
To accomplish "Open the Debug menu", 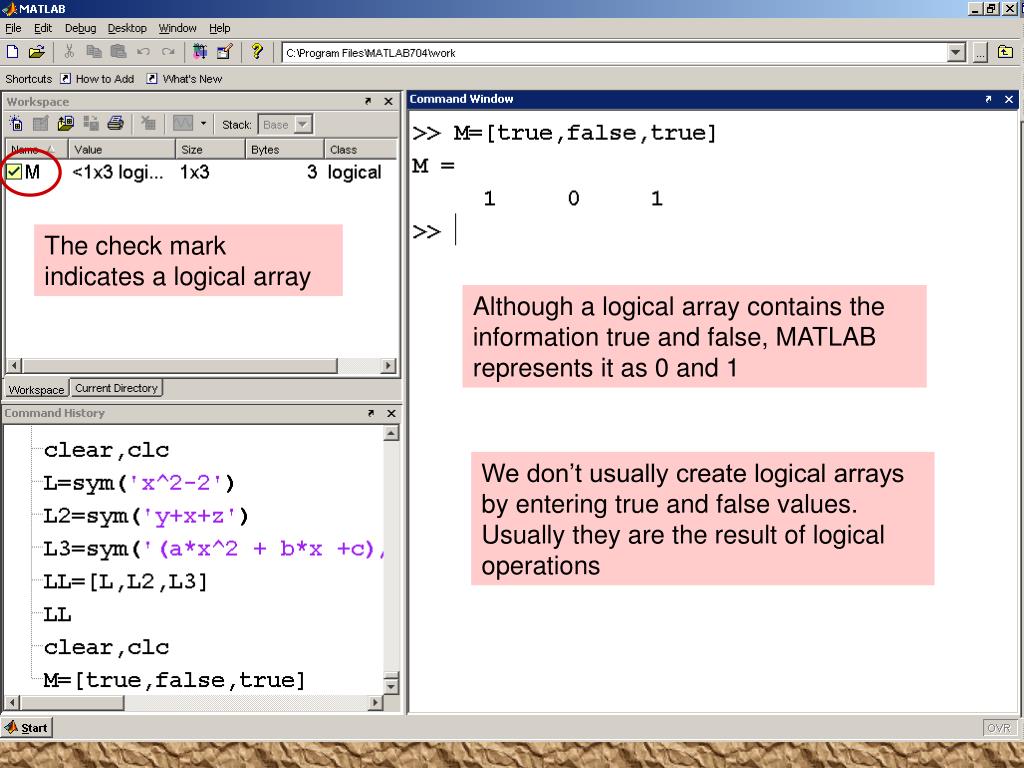I will 80,28.
